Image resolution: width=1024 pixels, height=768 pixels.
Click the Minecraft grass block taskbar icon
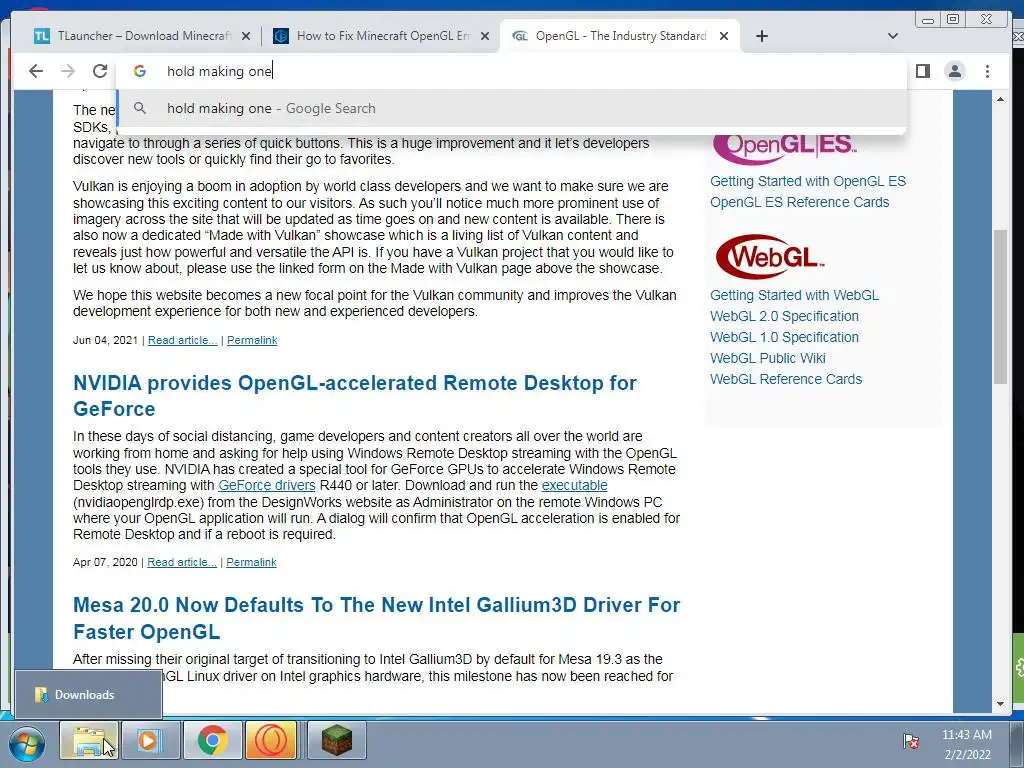pos(336,741)
